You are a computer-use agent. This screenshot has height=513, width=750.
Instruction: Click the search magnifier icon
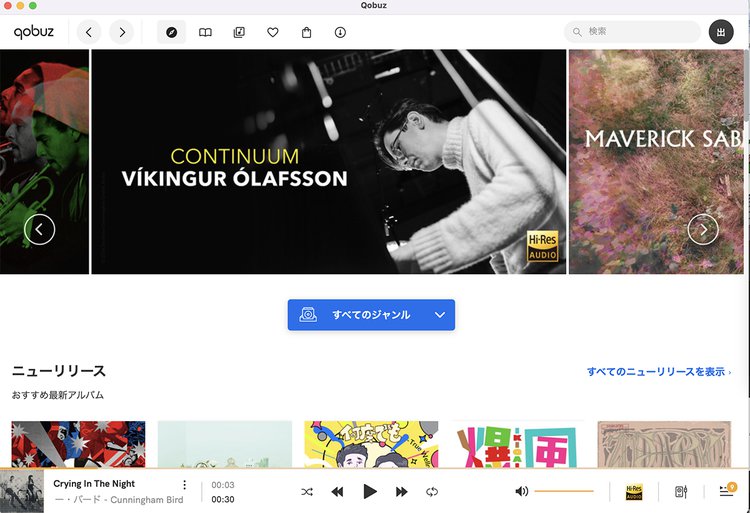click(x=577, y=32)
